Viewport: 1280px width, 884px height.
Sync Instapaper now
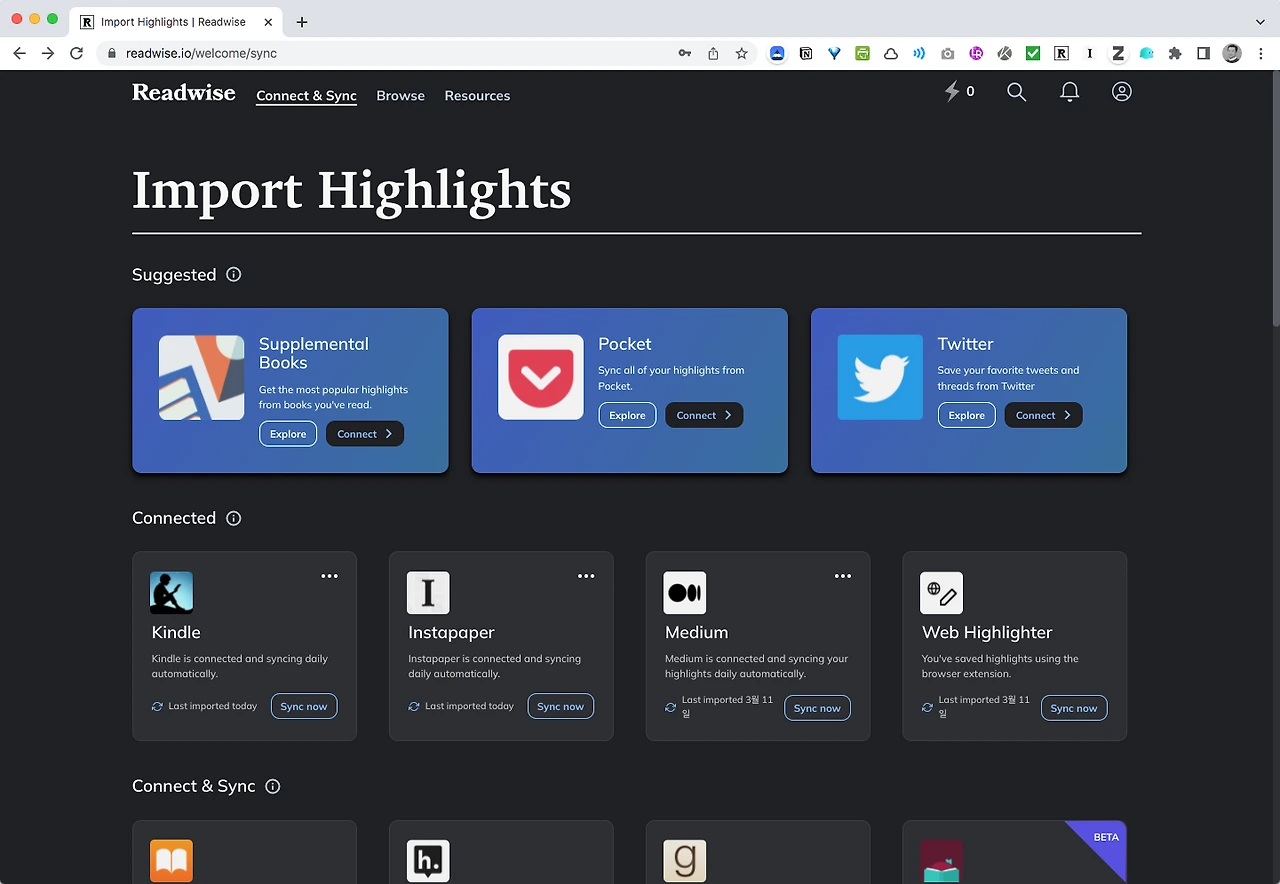click(x=560, y=706)
